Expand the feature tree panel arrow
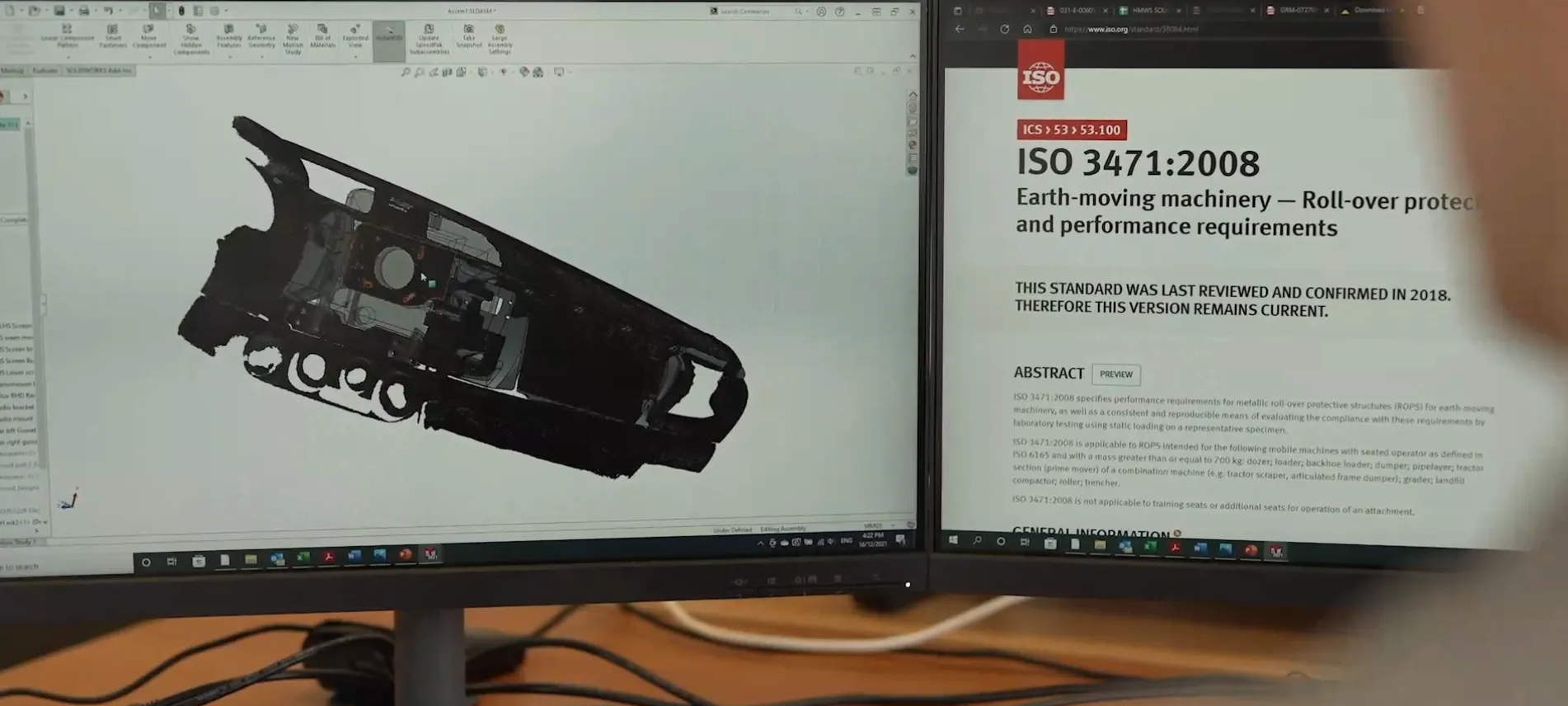The height and width of the screenshot is (706, 1568). click(25, 96)
